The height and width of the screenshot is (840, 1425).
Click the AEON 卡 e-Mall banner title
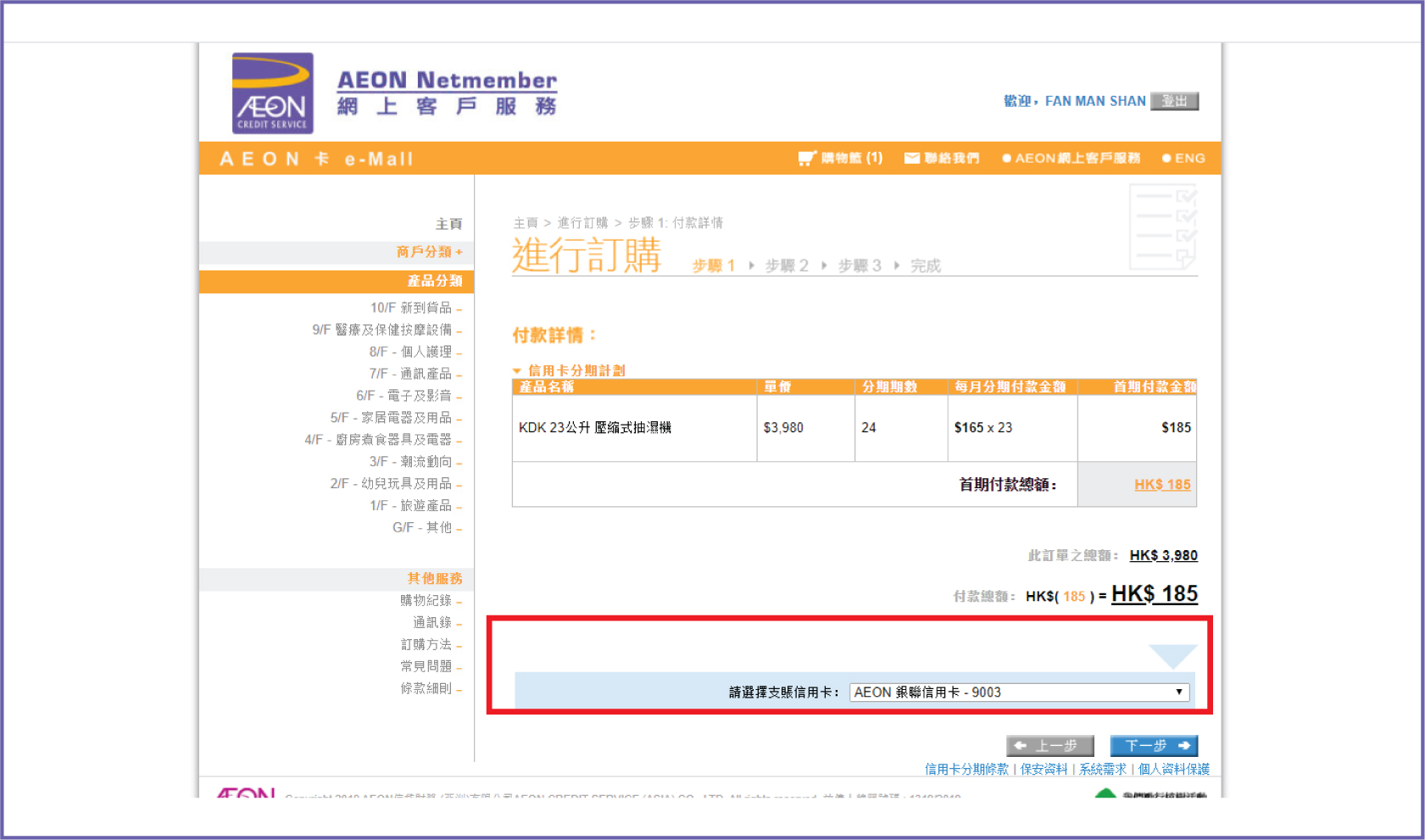click(316, 159)
